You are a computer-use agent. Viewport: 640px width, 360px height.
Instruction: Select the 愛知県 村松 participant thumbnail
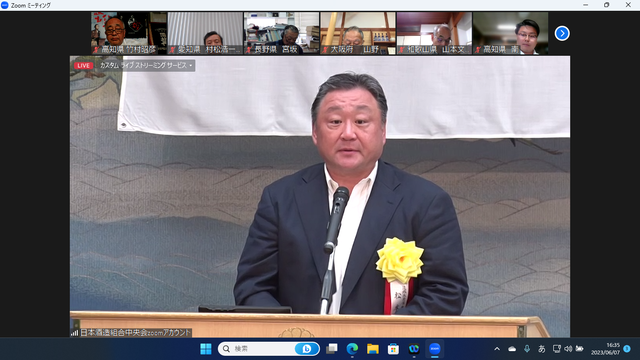205,33
